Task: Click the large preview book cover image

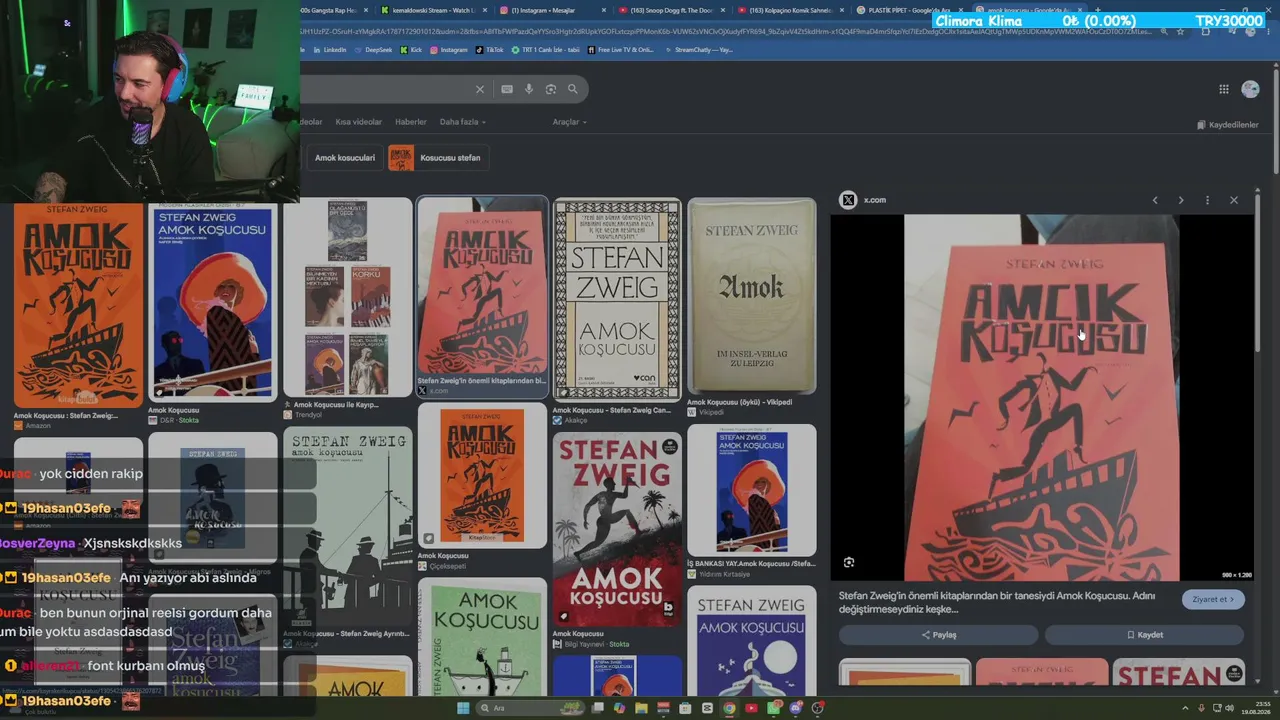Action: coord(1041,397)
